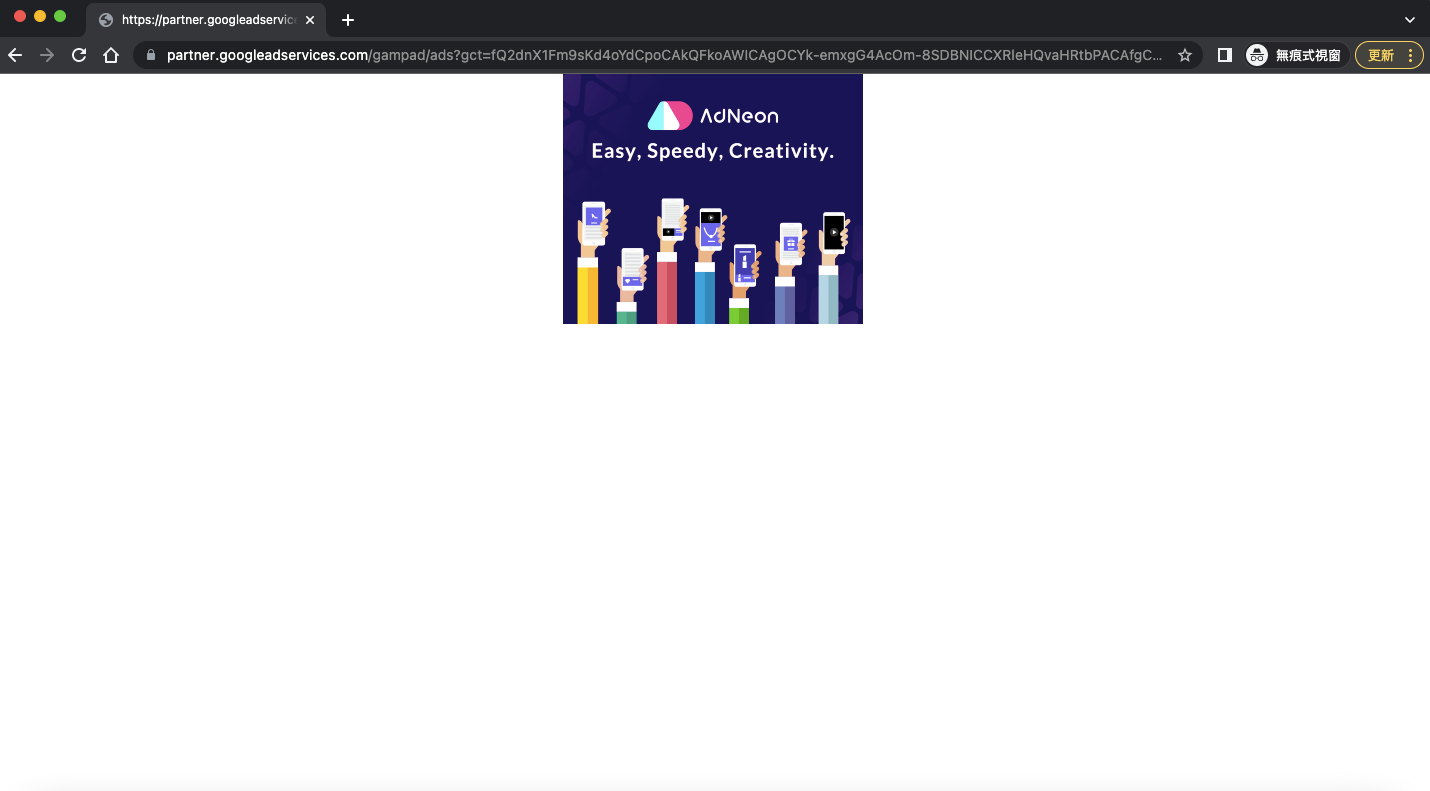Open a new tab

pos(348,20)
